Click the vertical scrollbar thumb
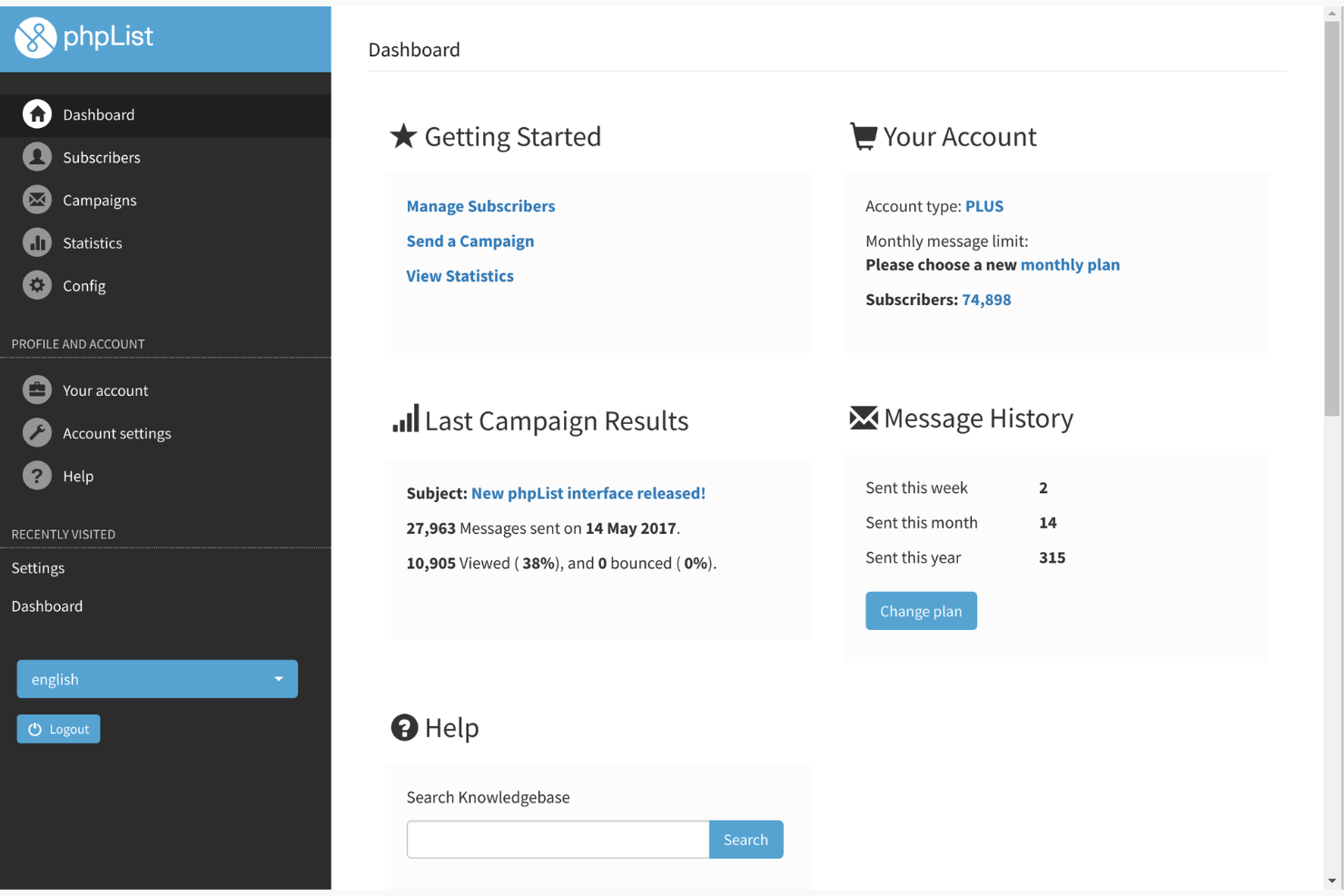Image resolution: width=1344 pixels, height=896 pixels. pyautogui.click(x=1332, y=218)
